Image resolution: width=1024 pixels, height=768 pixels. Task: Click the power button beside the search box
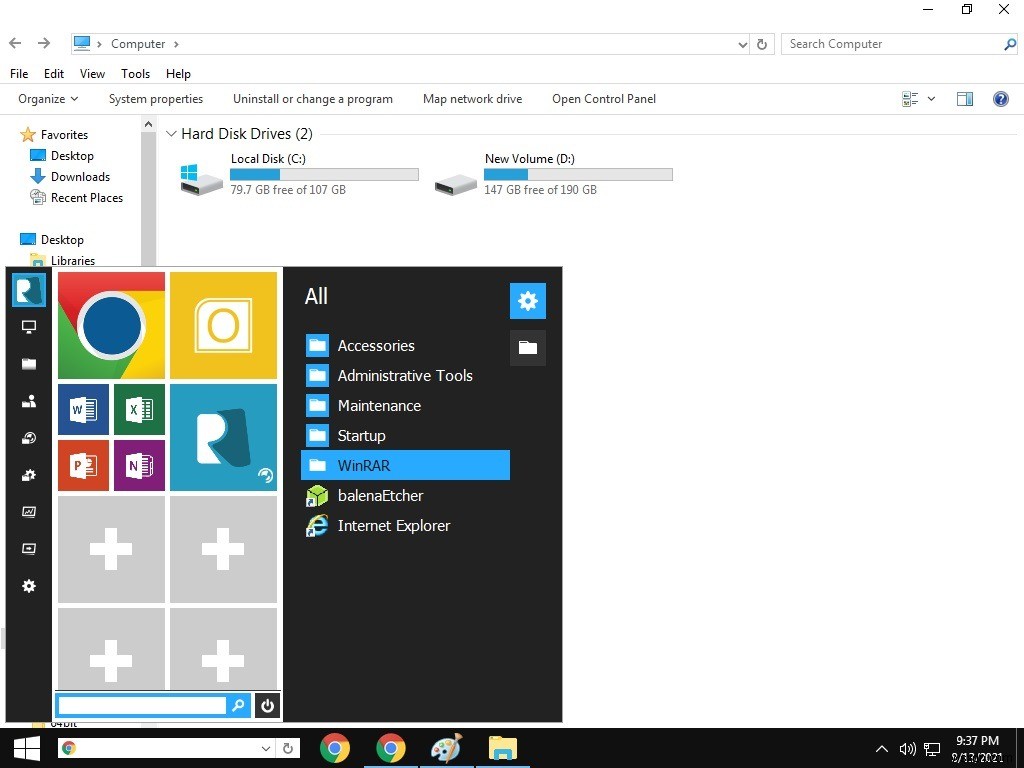[x=267, y=705]
